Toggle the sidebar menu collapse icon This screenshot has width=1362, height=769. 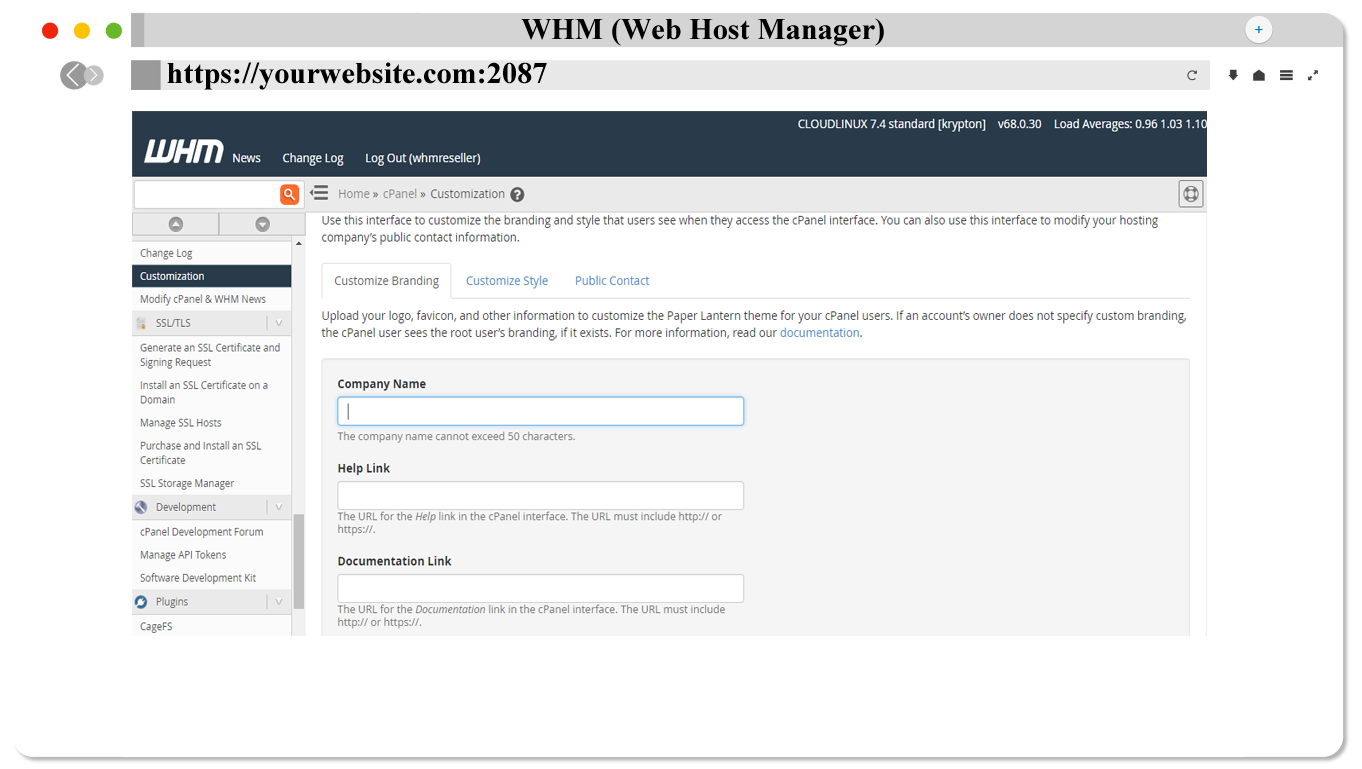coord(319,193)
